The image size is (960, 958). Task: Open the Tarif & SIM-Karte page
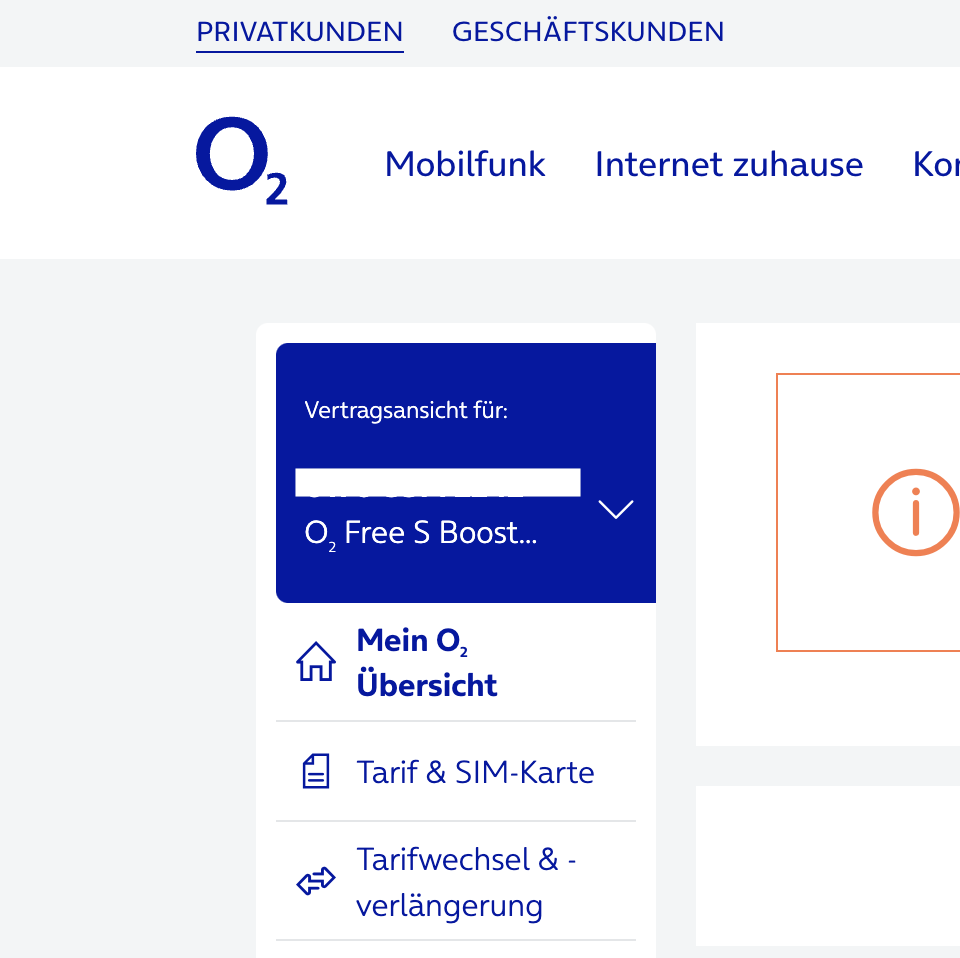(475, 772)
